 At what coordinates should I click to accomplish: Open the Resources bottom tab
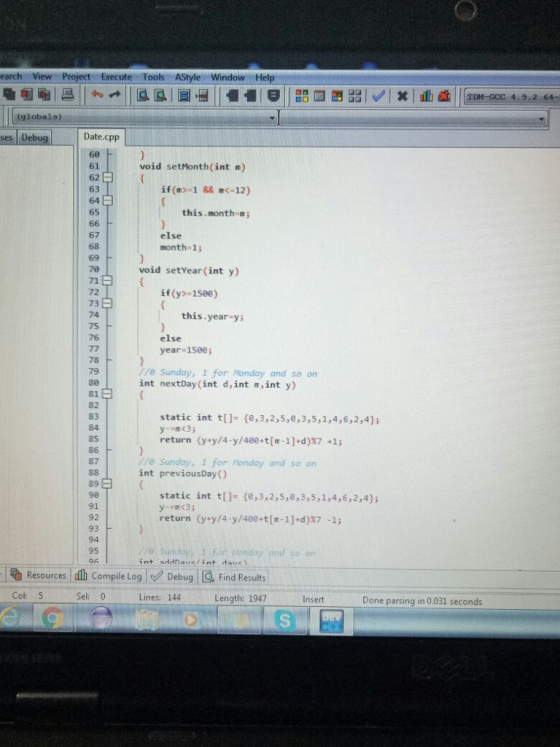(x=39, y=575)
